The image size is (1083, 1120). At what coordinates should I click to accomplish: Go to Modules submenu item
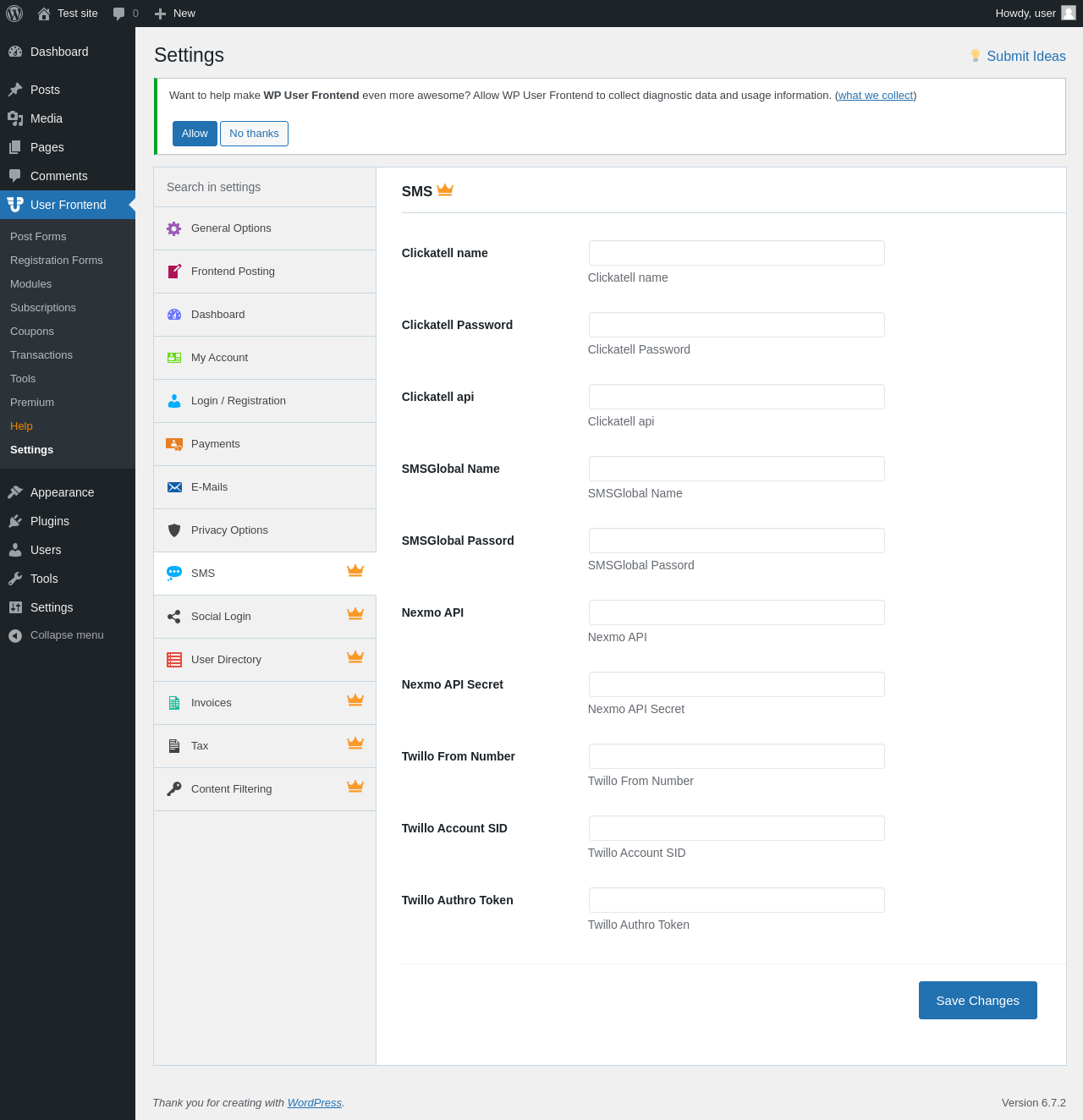pyautogui.click(x=31, y=284)
